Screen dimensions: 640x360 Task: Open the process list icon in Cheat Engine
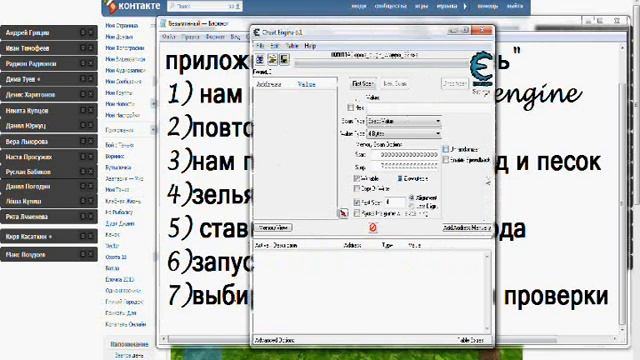tap(260, 60)
